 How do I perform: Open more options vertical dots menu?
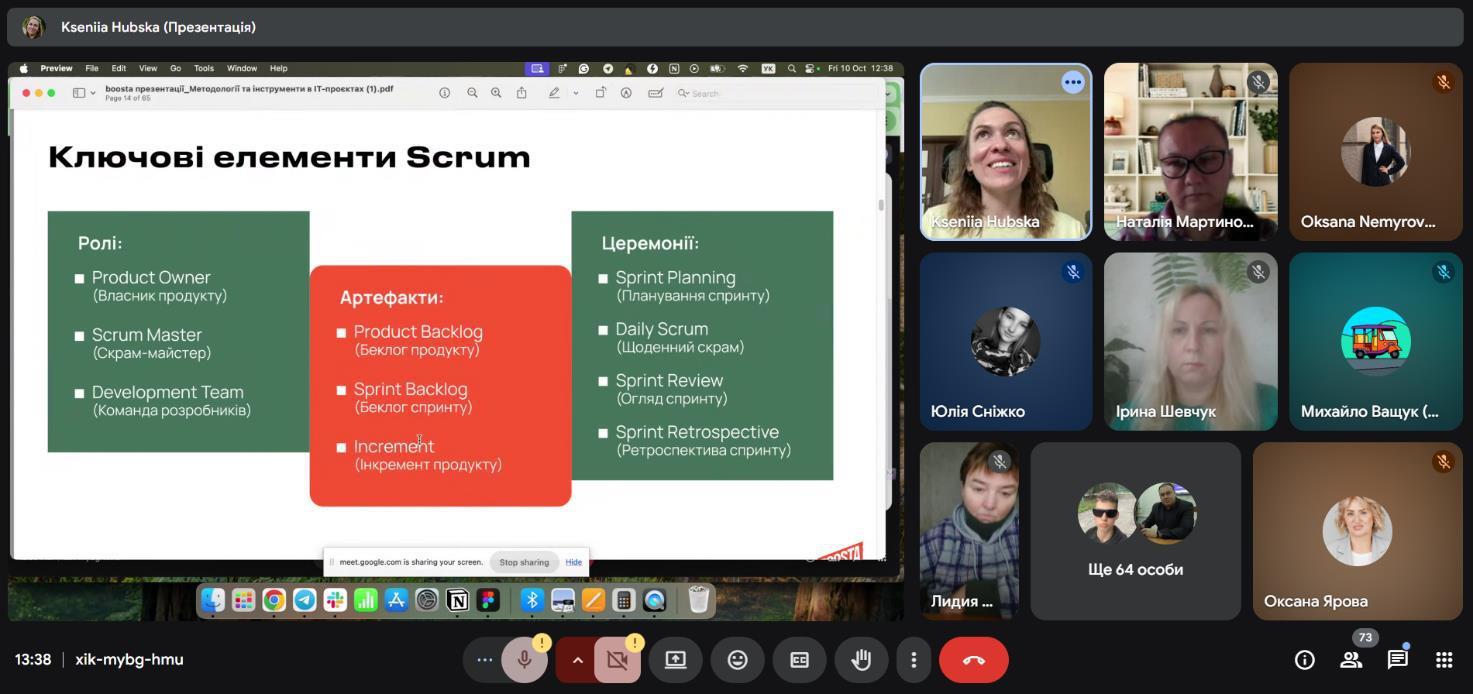[x=913, y=660]
